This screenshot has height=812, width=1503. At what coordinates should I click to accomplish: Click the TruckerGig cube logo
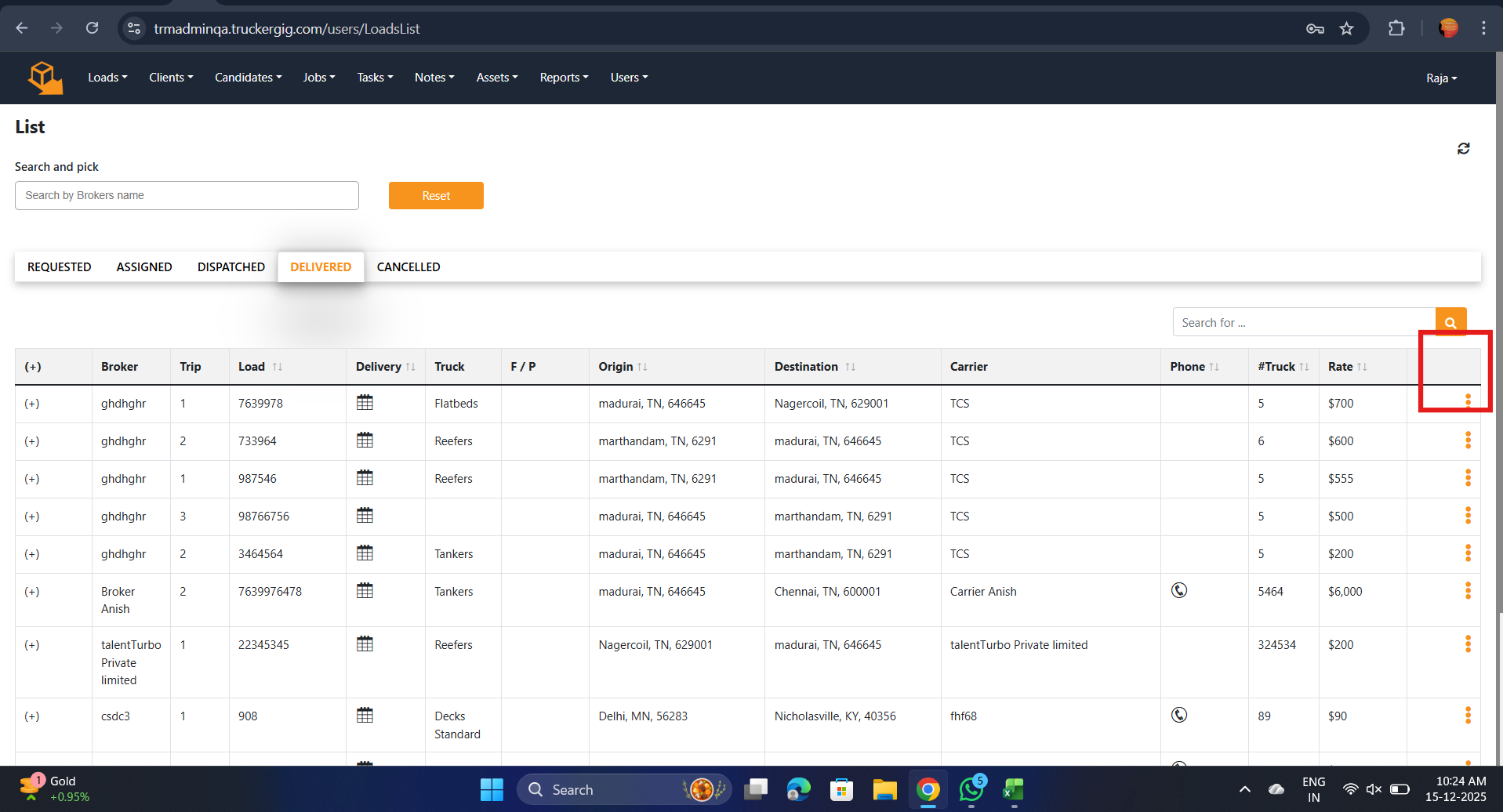[45, 78]
